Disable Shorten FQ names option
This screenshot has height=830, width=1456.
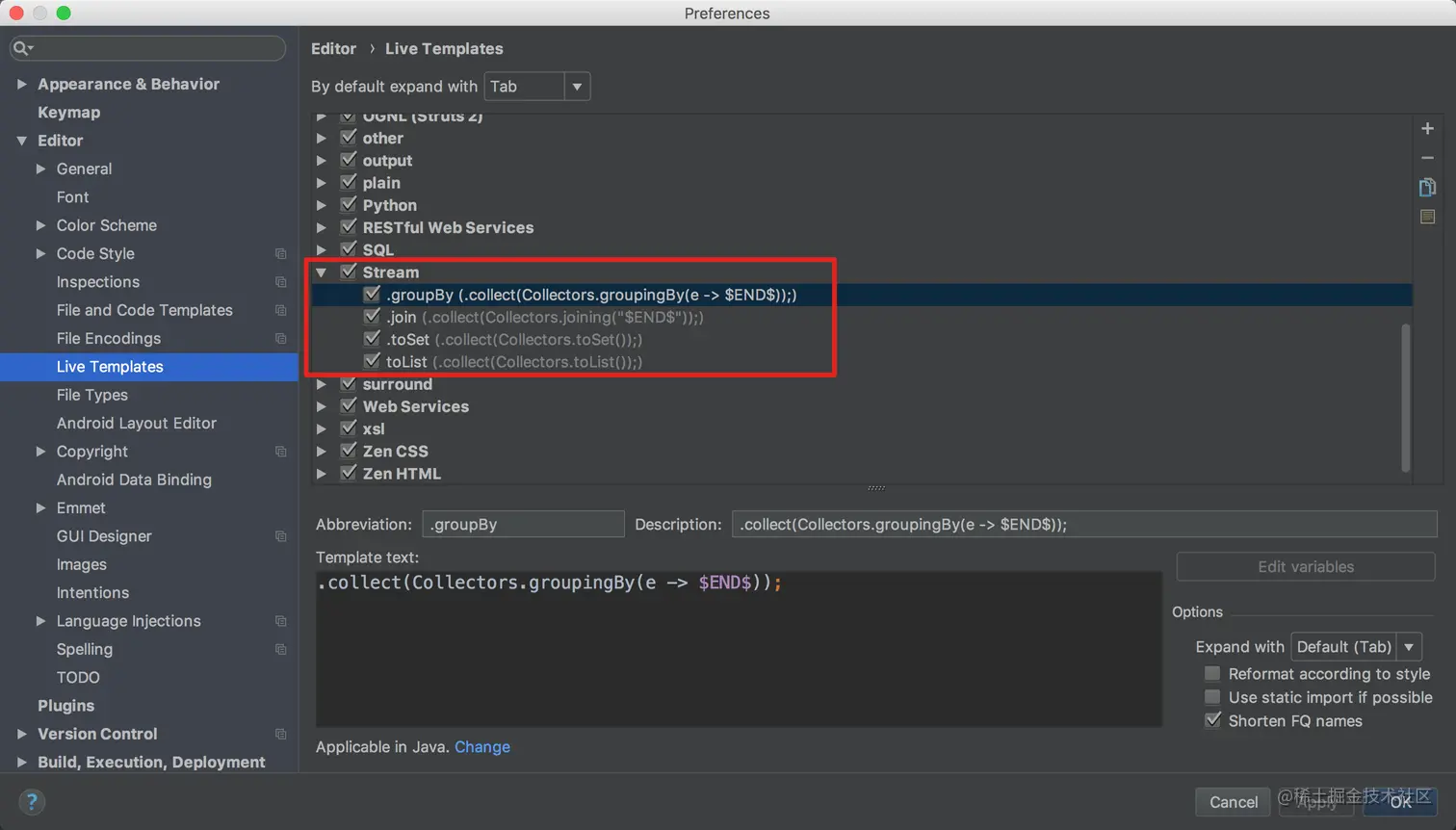(1212, 720)
